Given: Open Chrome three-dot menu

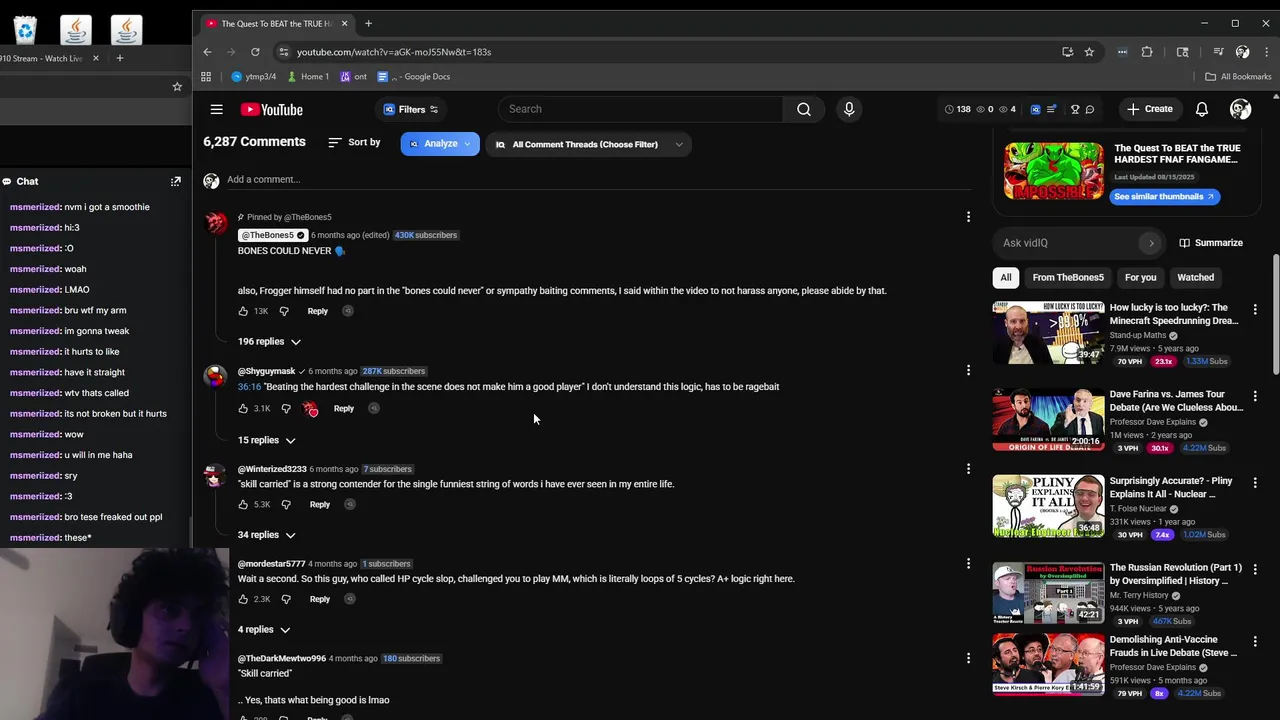Looking at the screenshot, I should click(x=1265, y=52).
